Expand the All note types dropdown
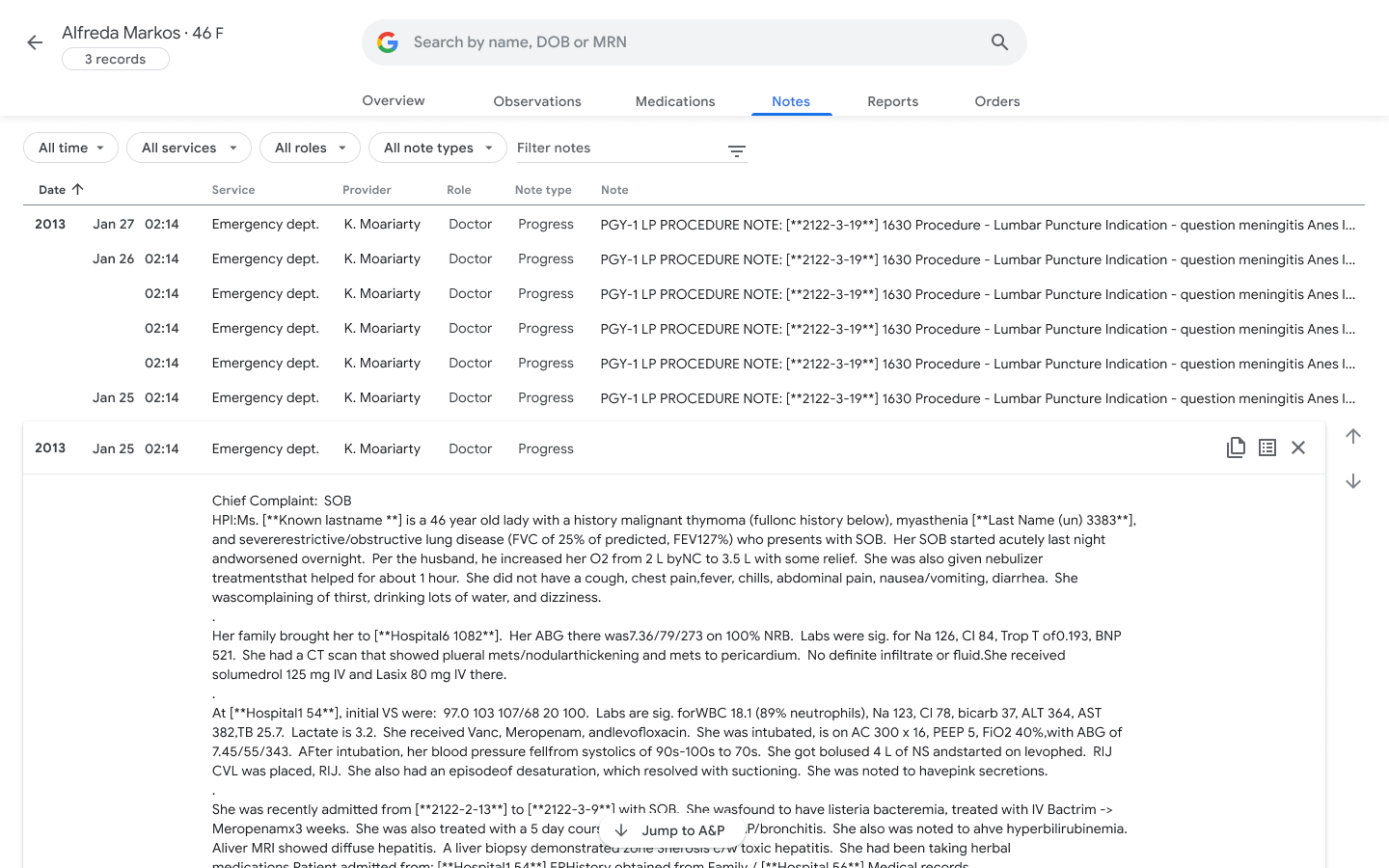The width and height of the screenshot is (1389, 868). pos(438,148)
